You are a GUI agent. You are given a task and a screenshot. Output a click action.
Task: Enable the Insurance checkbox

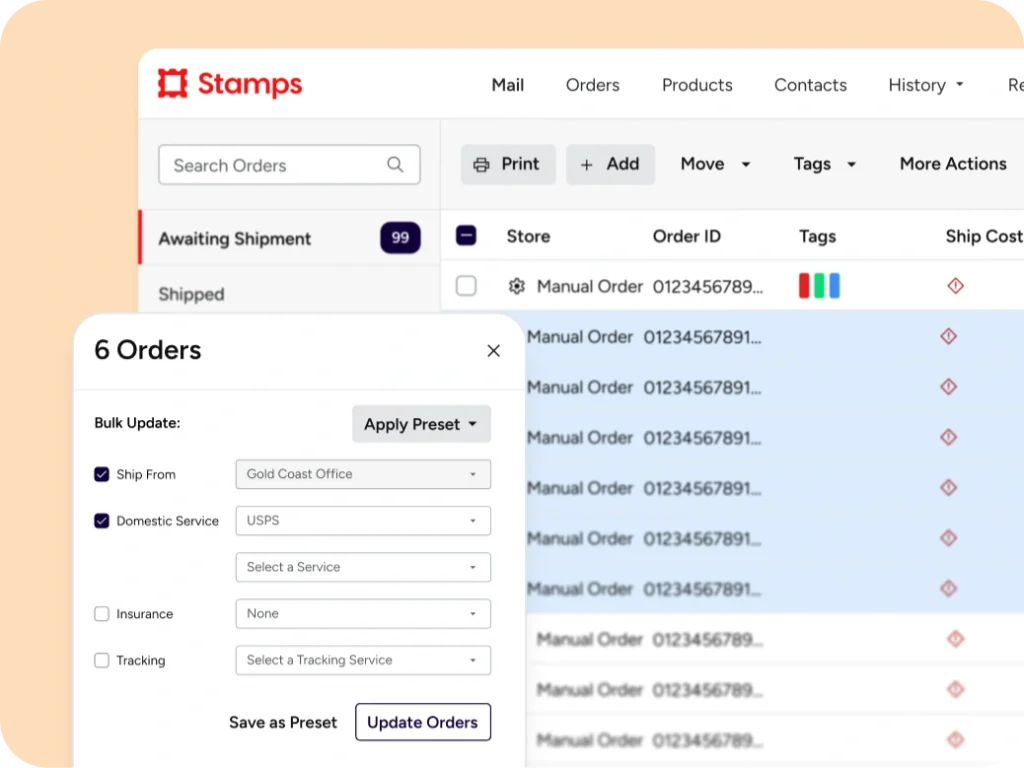102,614
